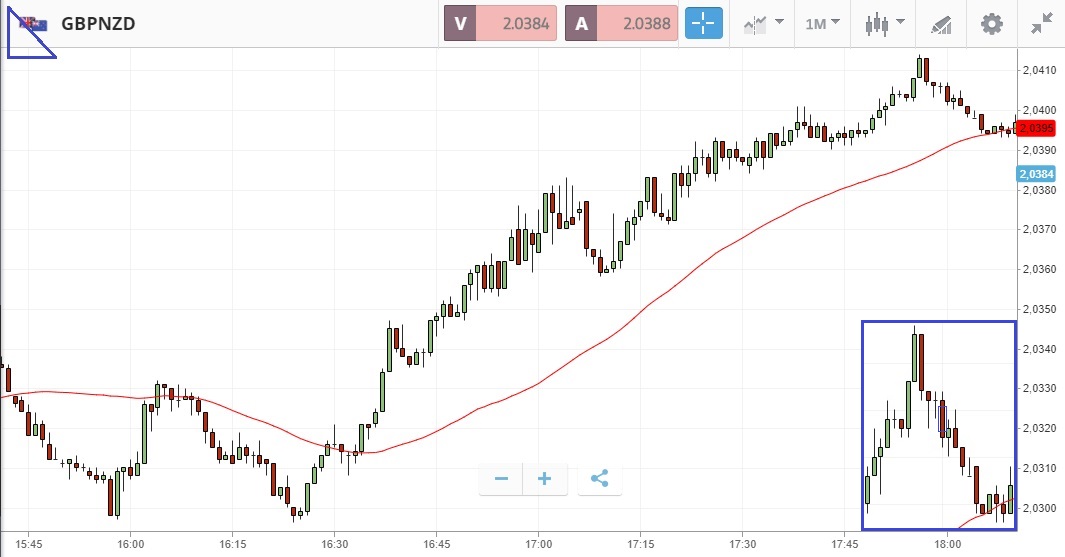The image size is (1065, 557).
Task: Click the V sell price 2.0384 button
Action: point(499,24)
